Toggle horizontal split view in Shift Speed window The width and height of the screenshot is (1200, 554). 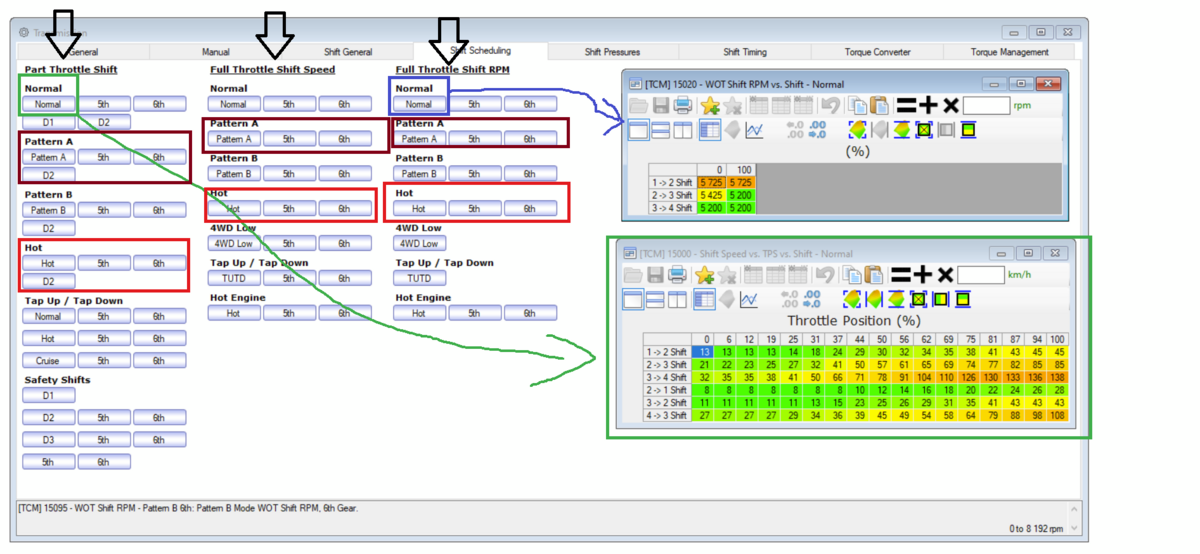656,299
